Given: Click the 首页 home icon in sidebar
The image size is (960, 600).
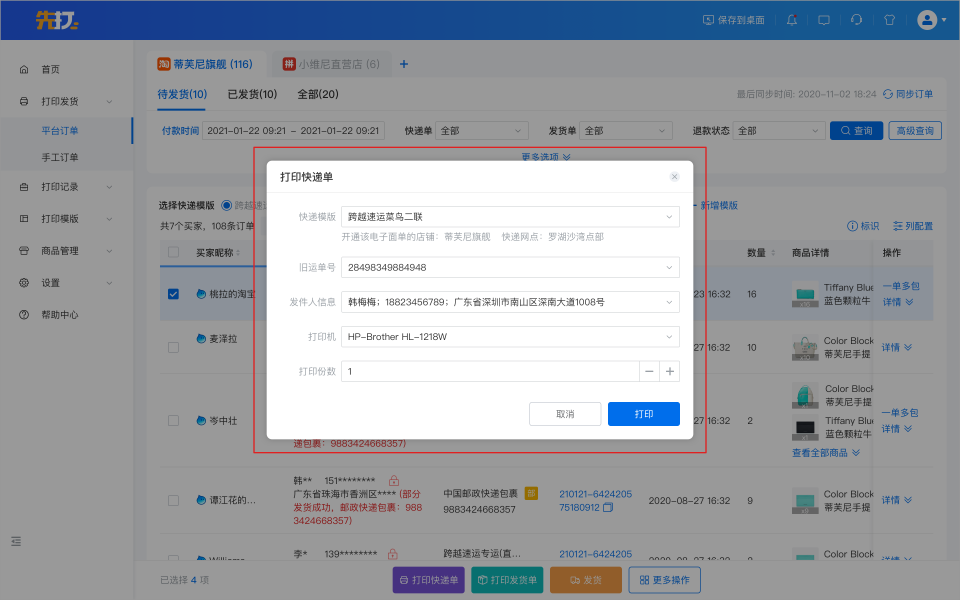Looking at the screenshot, I should pyautogui.click(x=24, y=70).
